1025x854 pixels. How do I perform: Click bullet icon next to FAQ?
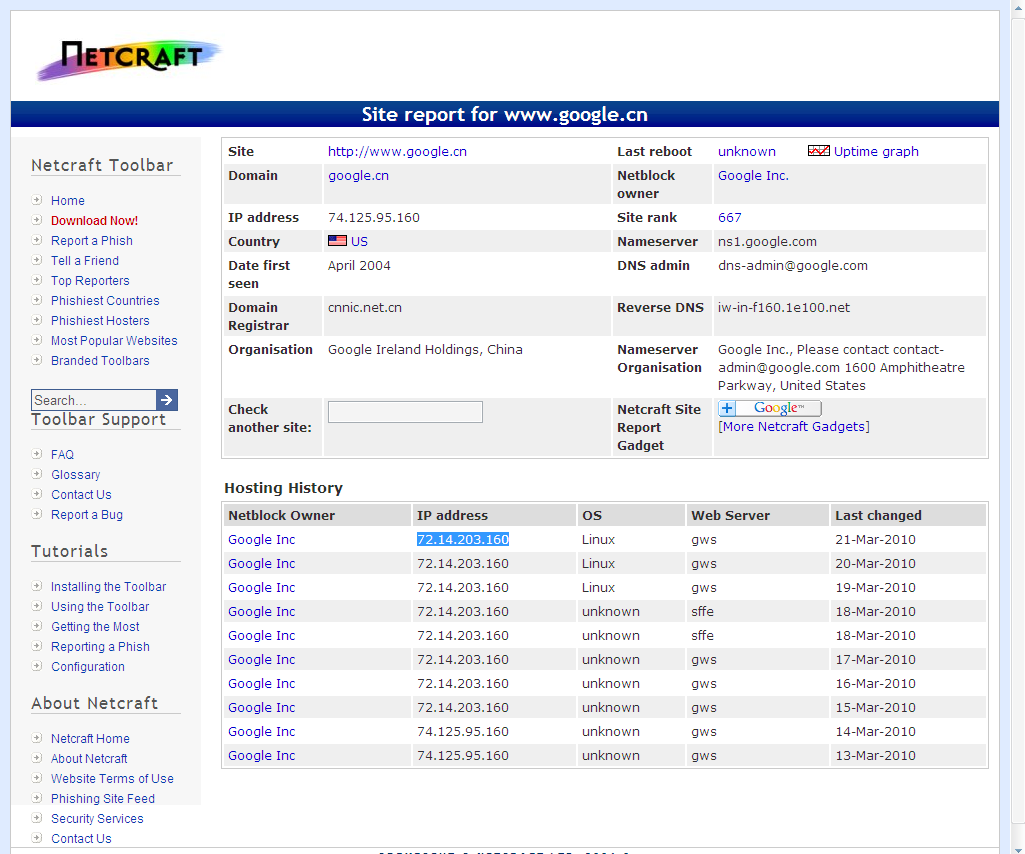point(37,454)
